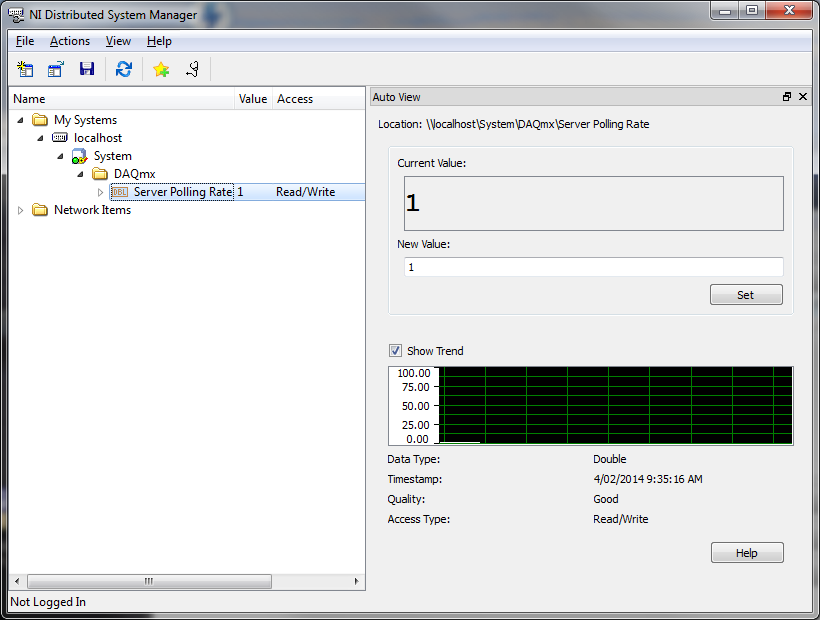Click the probe icon in the toolbar
The image size is (820, 620).
(192, 69)
